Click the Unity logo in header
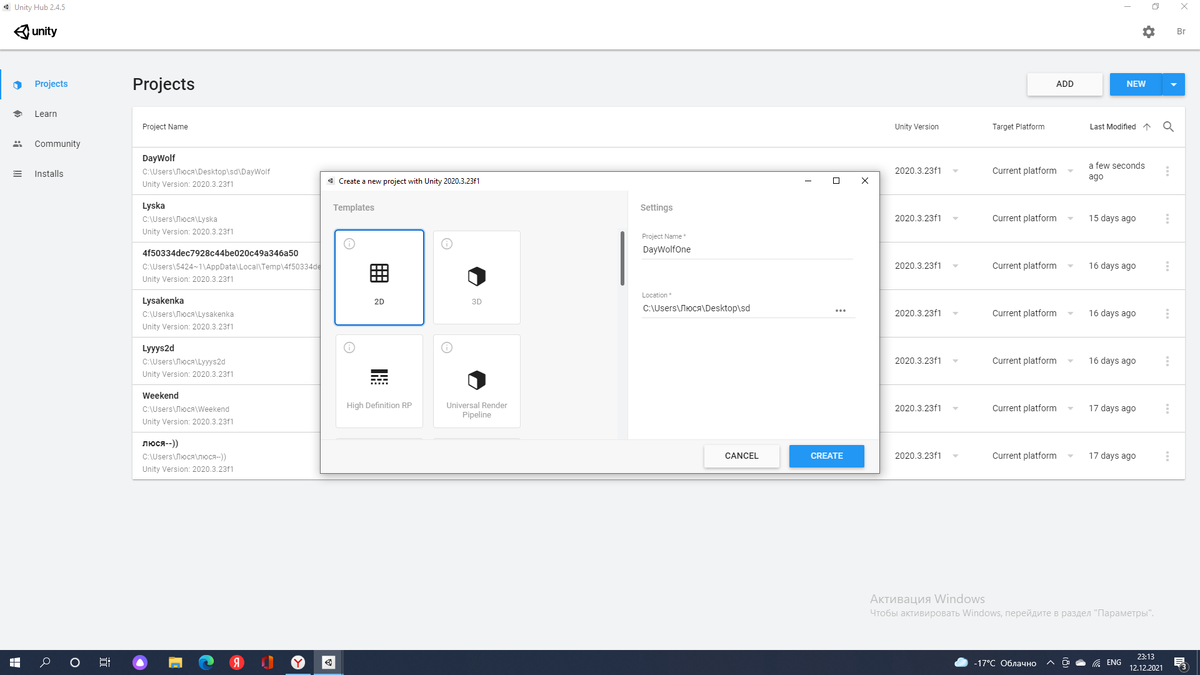Screen dimensions: 1200x675 [35, 32]
